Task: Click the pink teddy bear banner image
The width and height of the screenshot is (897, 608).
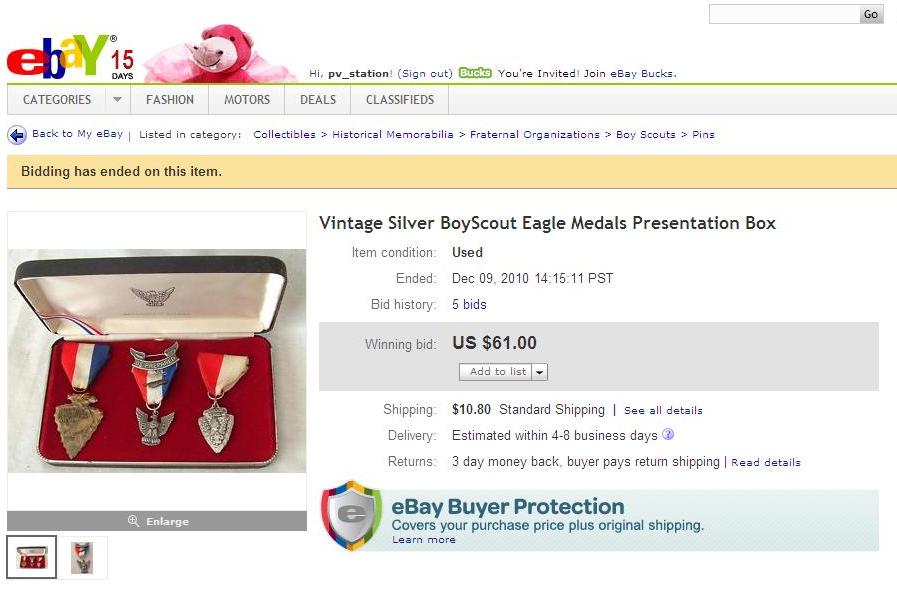Action: (x=218, y=54)
